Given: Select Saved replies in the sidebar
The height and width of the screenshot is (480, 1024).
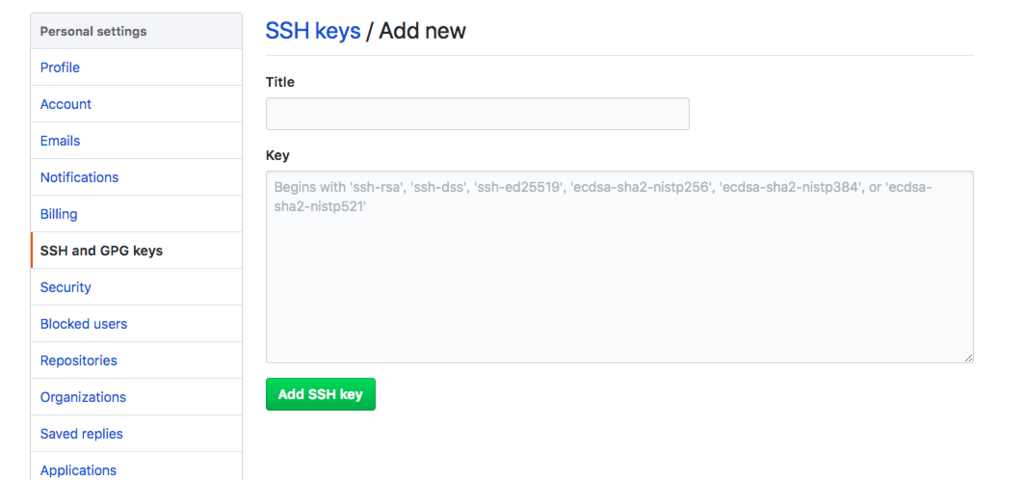Looking at the screenshot, I should [x=82, y=434].
